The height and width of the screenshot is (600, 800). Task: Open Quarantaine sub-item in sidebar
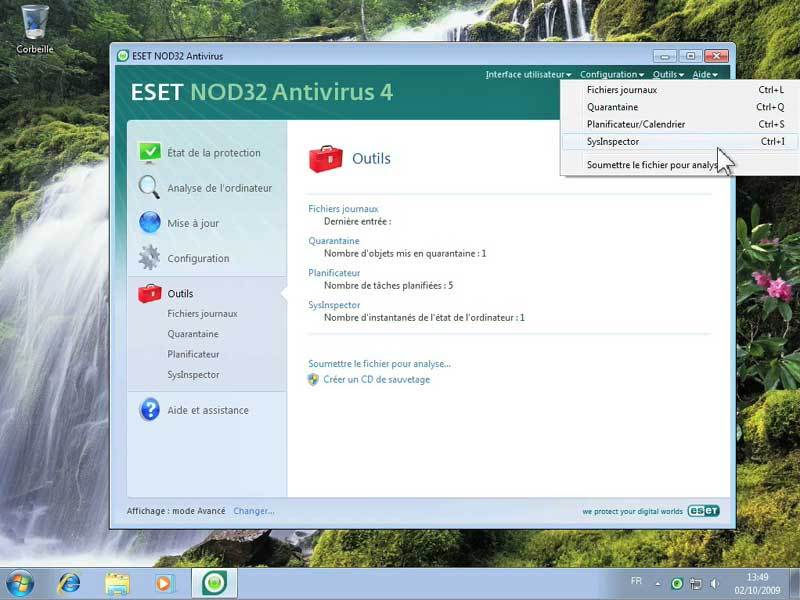(x=193, y=334)
